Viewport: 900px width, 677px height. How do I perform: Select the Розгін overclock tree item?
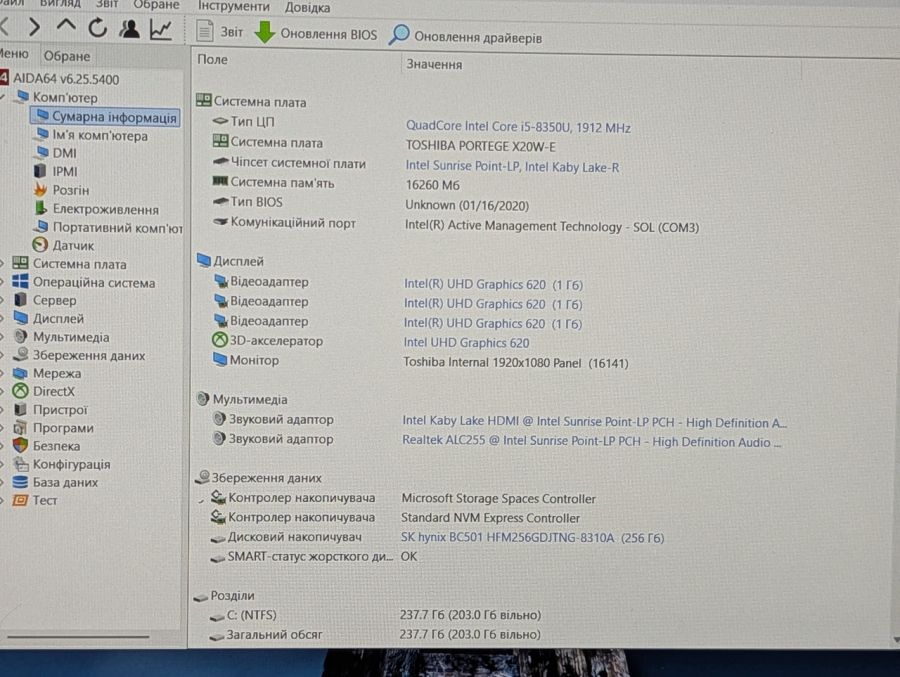click(61, 190)
